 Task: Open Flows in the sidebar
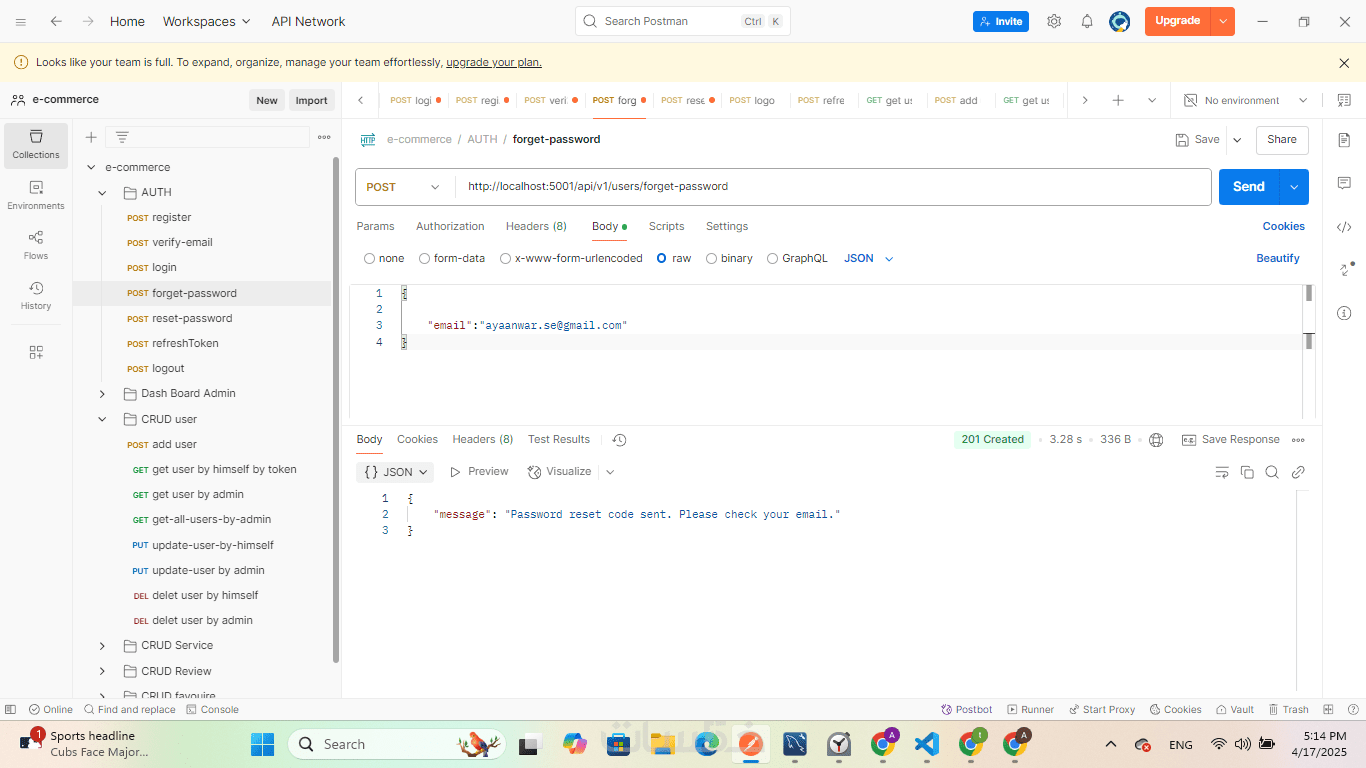36,245
